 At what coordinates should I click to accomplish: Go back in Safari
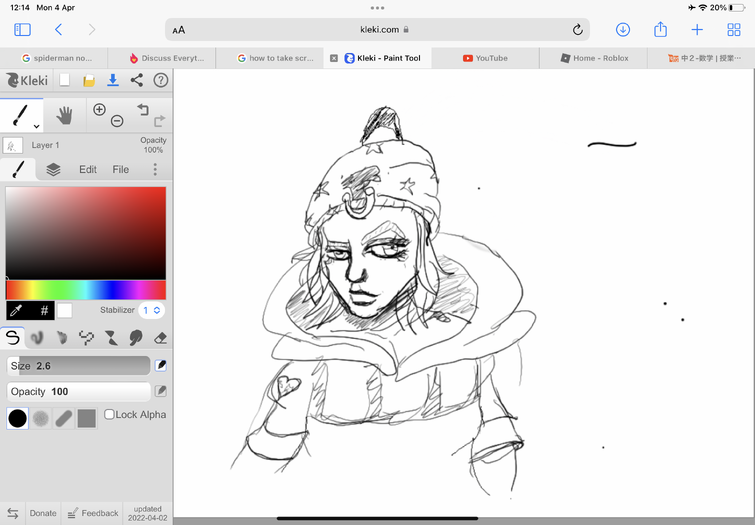(x=58, y=30)
